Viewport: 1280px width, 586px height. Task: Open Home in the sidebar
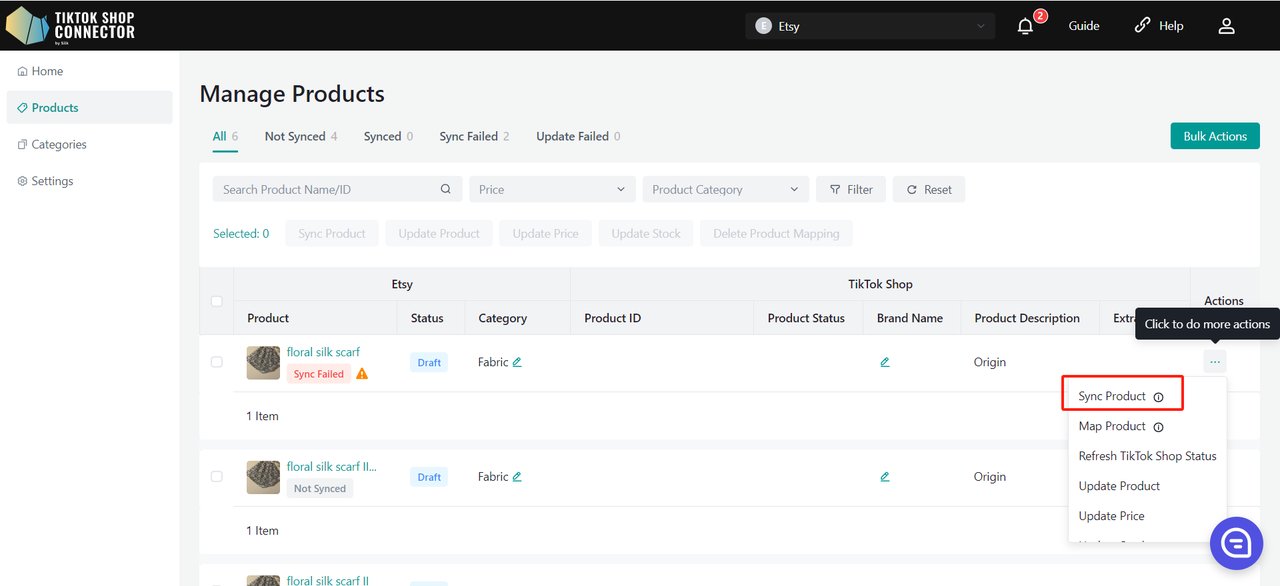click(x=89, y=71)
